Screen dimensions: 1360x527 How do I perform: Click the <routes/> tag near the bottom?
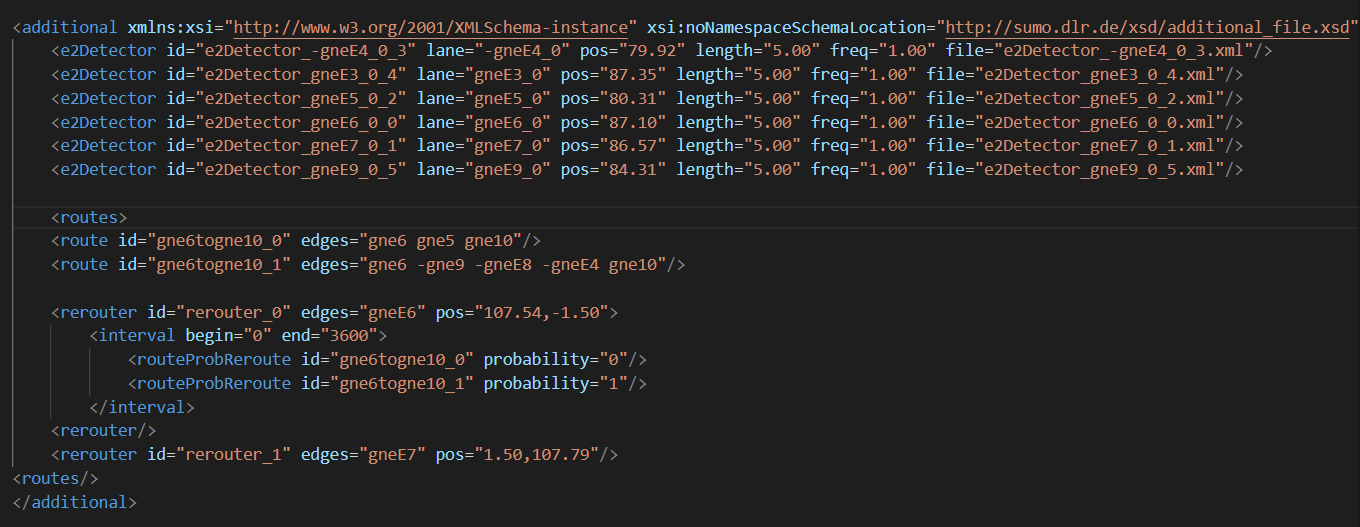click(56, 478)
